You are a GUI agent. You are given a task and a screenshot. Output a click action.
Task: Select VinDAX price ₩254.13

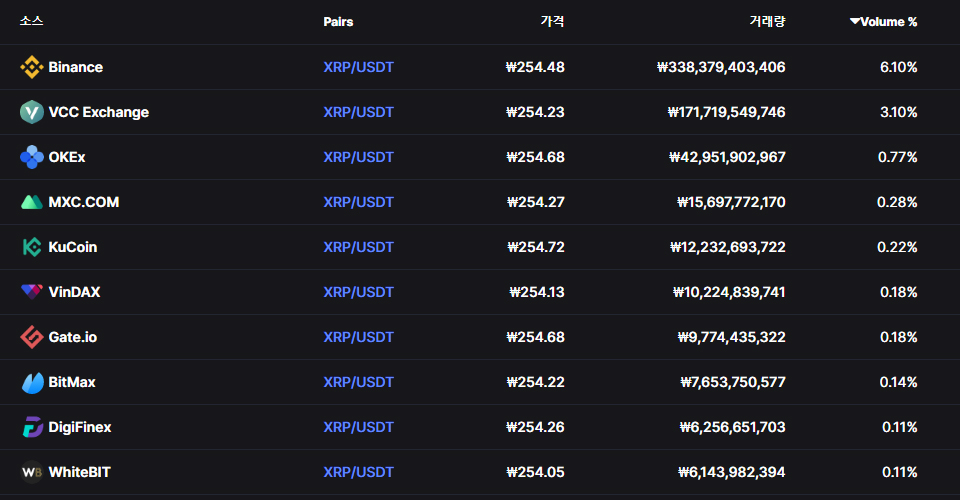pos(537,292)
